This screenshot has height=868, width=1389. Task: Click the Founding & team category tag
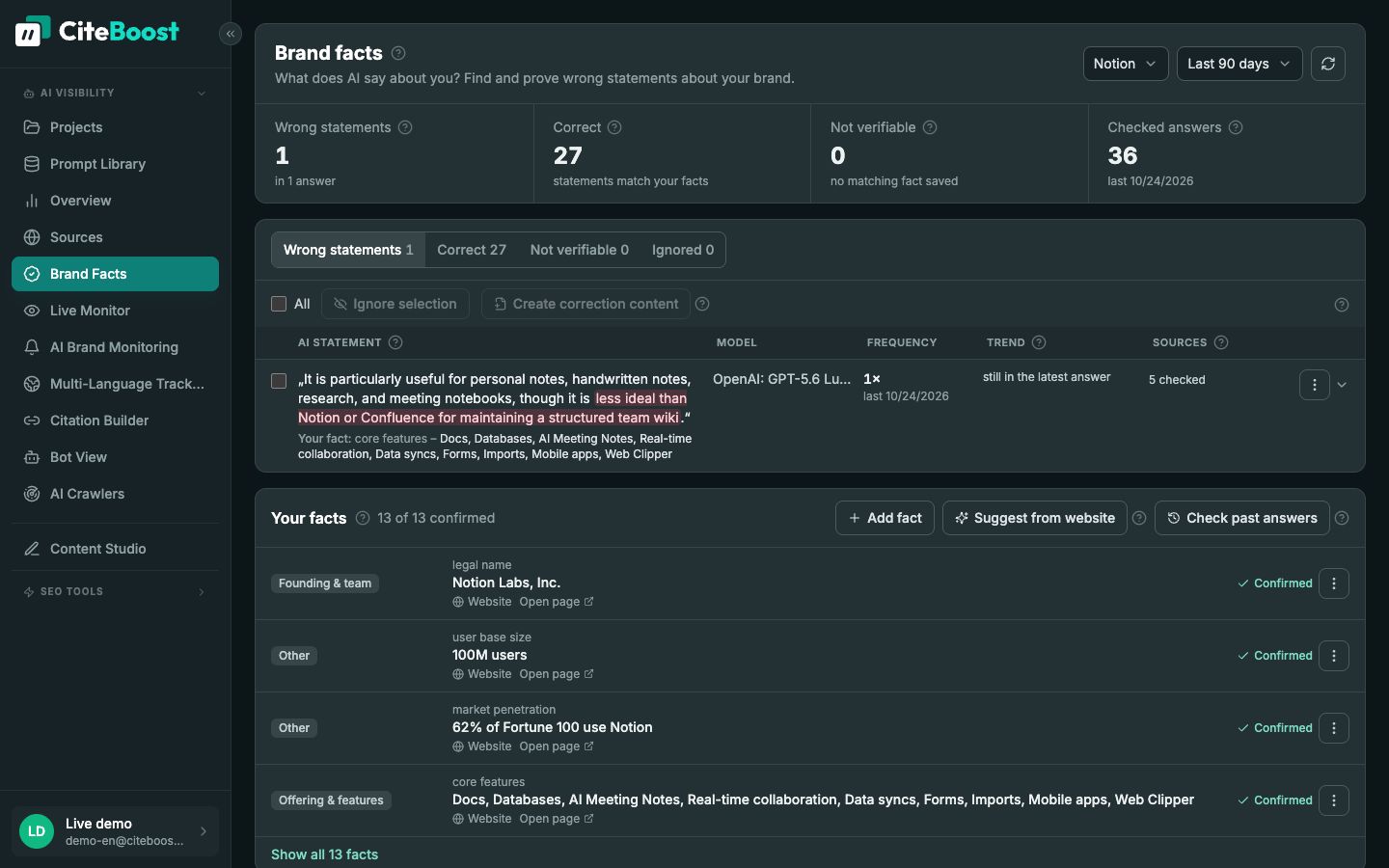point(325,583)
